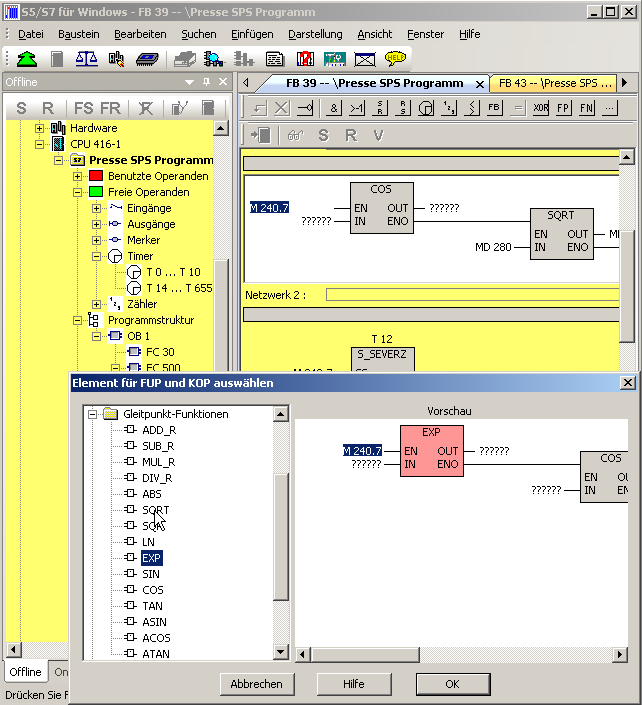The width and height of the screenshot is (642, 705).
Task: Select ADD_R in the function list
Action: (159, 430)
